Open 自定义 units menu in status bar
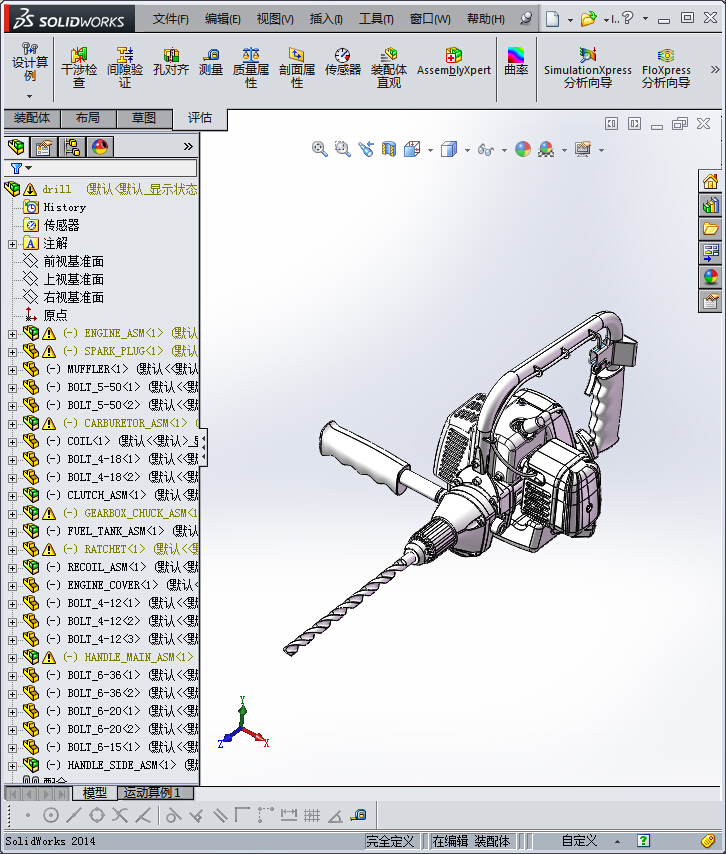Screen dimensions: 726x854 591,841
